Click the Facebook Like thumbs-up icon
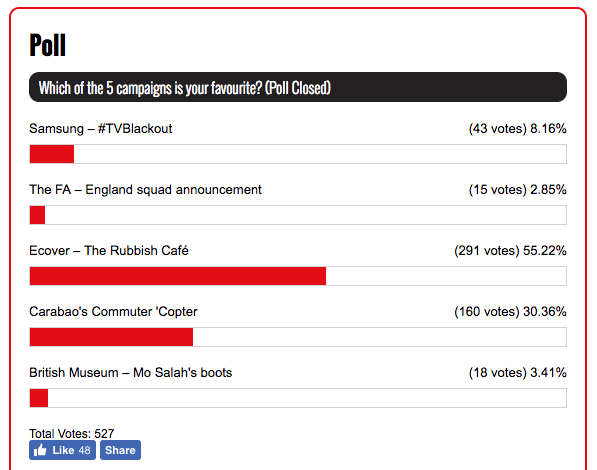The image size is (597, 470). click(x=40, y=451)
